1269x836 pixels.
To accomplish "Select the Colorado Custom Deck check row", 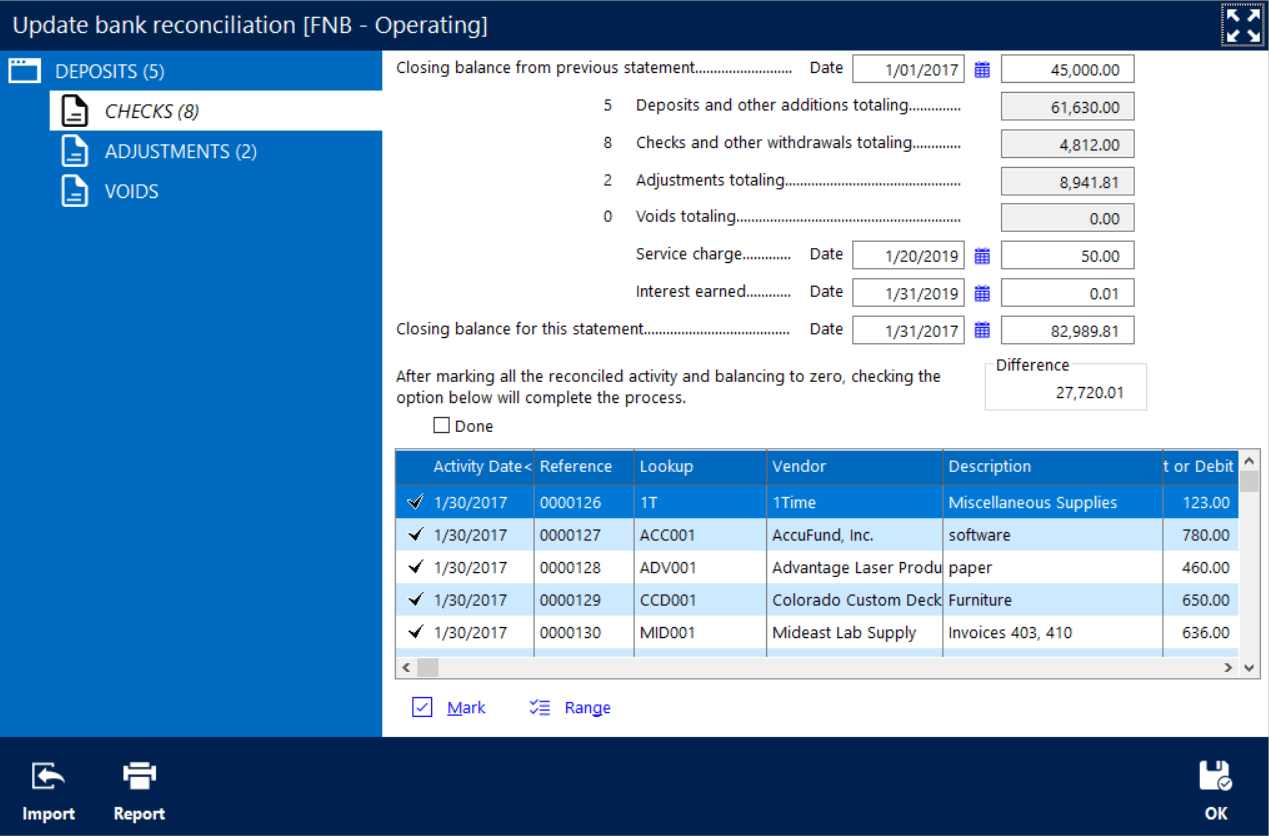I will pyautogui.click(x=855, y=600).
